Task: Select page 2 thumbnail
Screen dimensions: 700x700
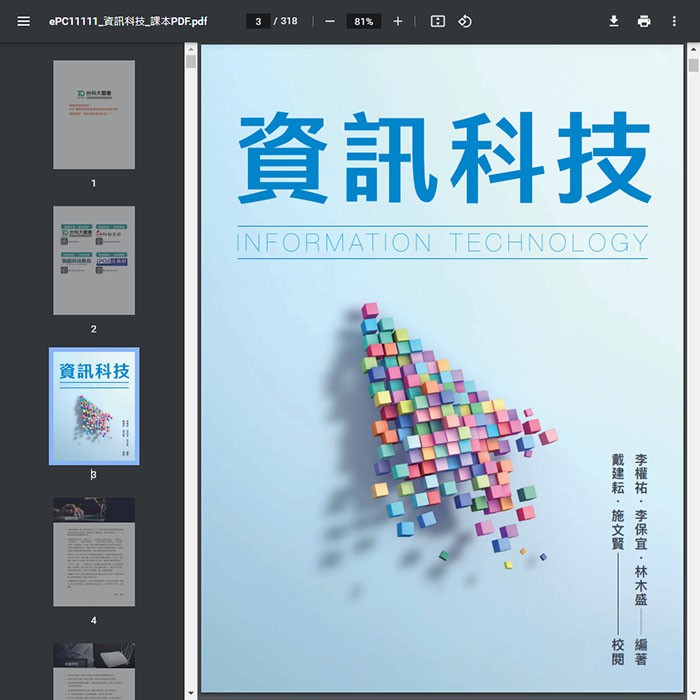Action: coord(94,260)
